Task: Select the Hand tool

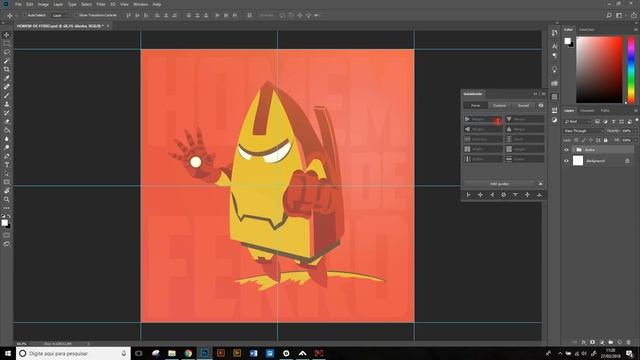Action: pyautogui.click(x=7, y=191)
